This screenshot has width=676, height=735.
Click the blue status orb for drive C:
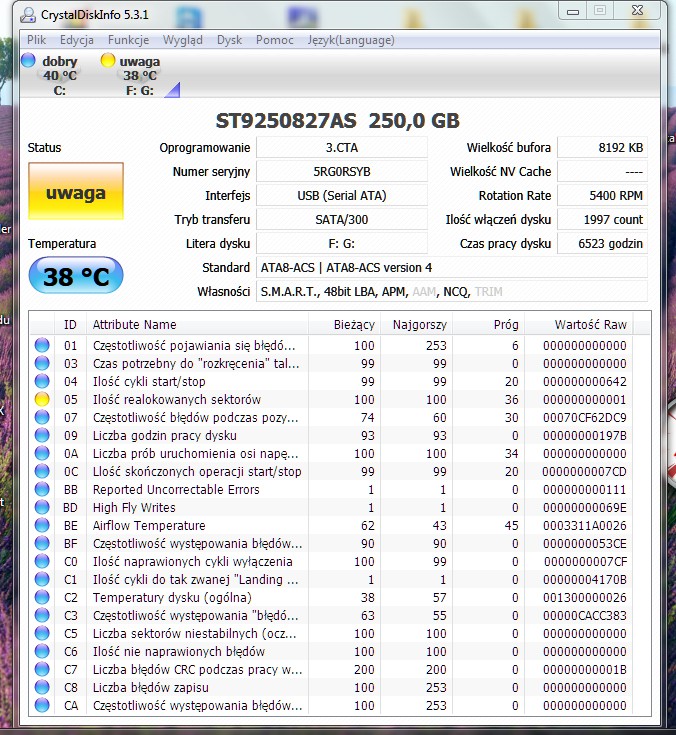(28, 60)
